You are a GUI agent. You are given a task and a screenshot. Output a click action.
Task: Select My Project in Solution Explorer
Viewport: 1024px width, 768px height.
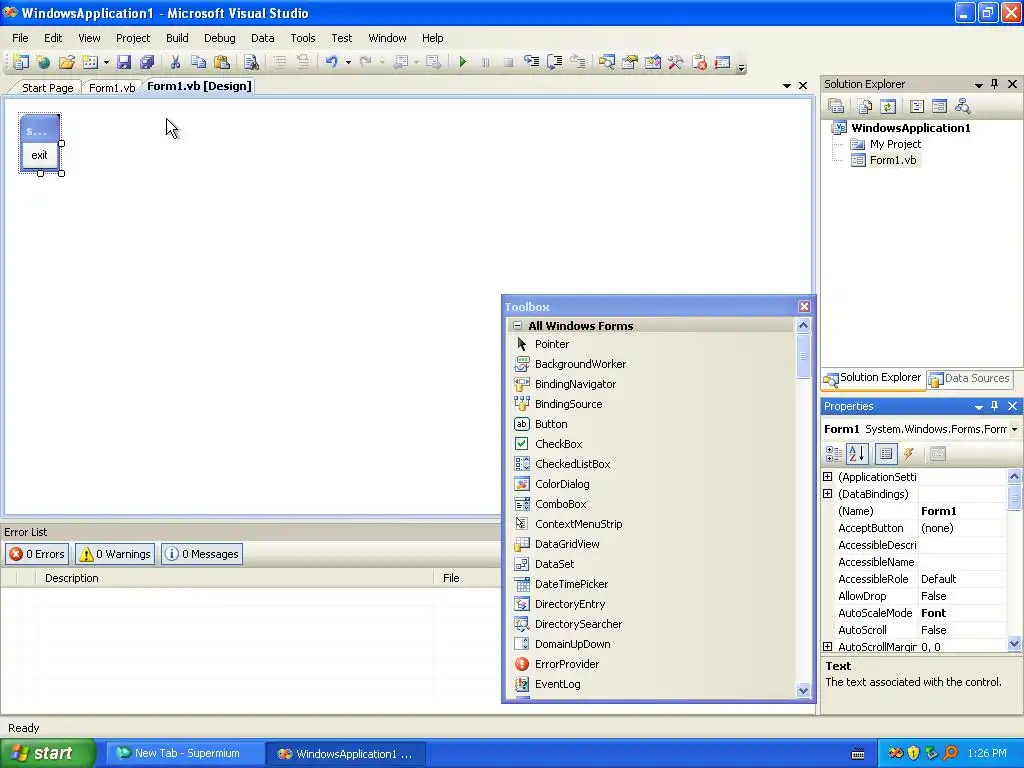tap(895, 144)
